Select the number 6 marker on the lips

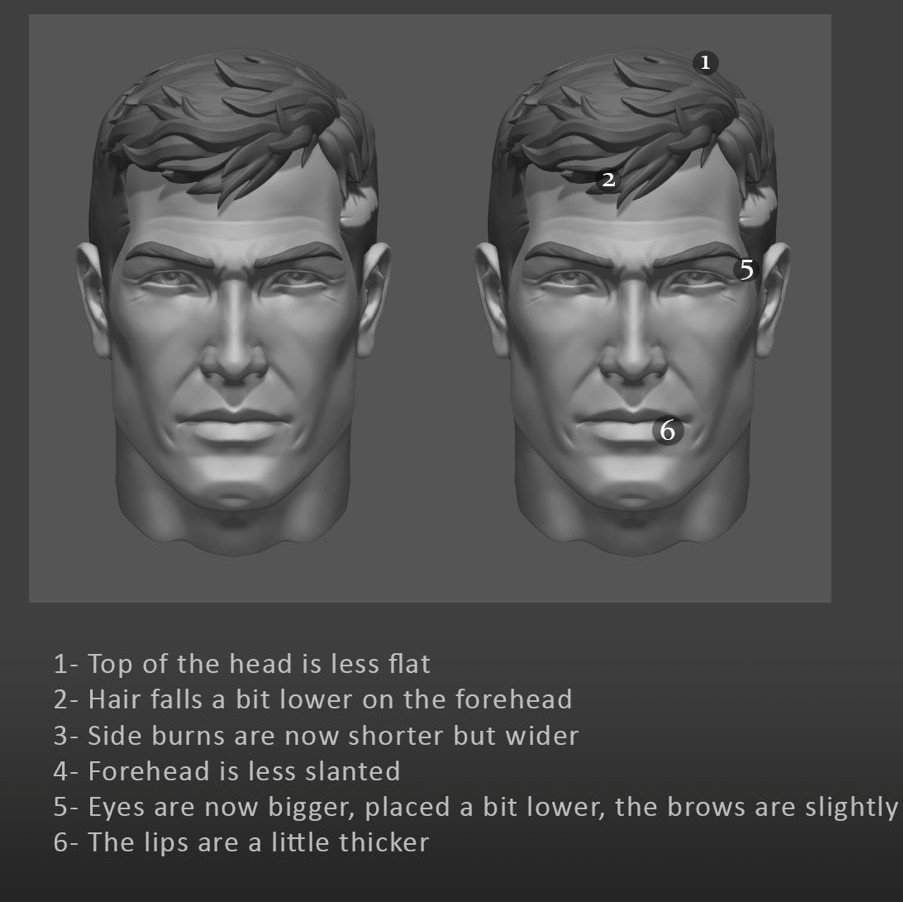pyautogui.click(x=667, y=430)
